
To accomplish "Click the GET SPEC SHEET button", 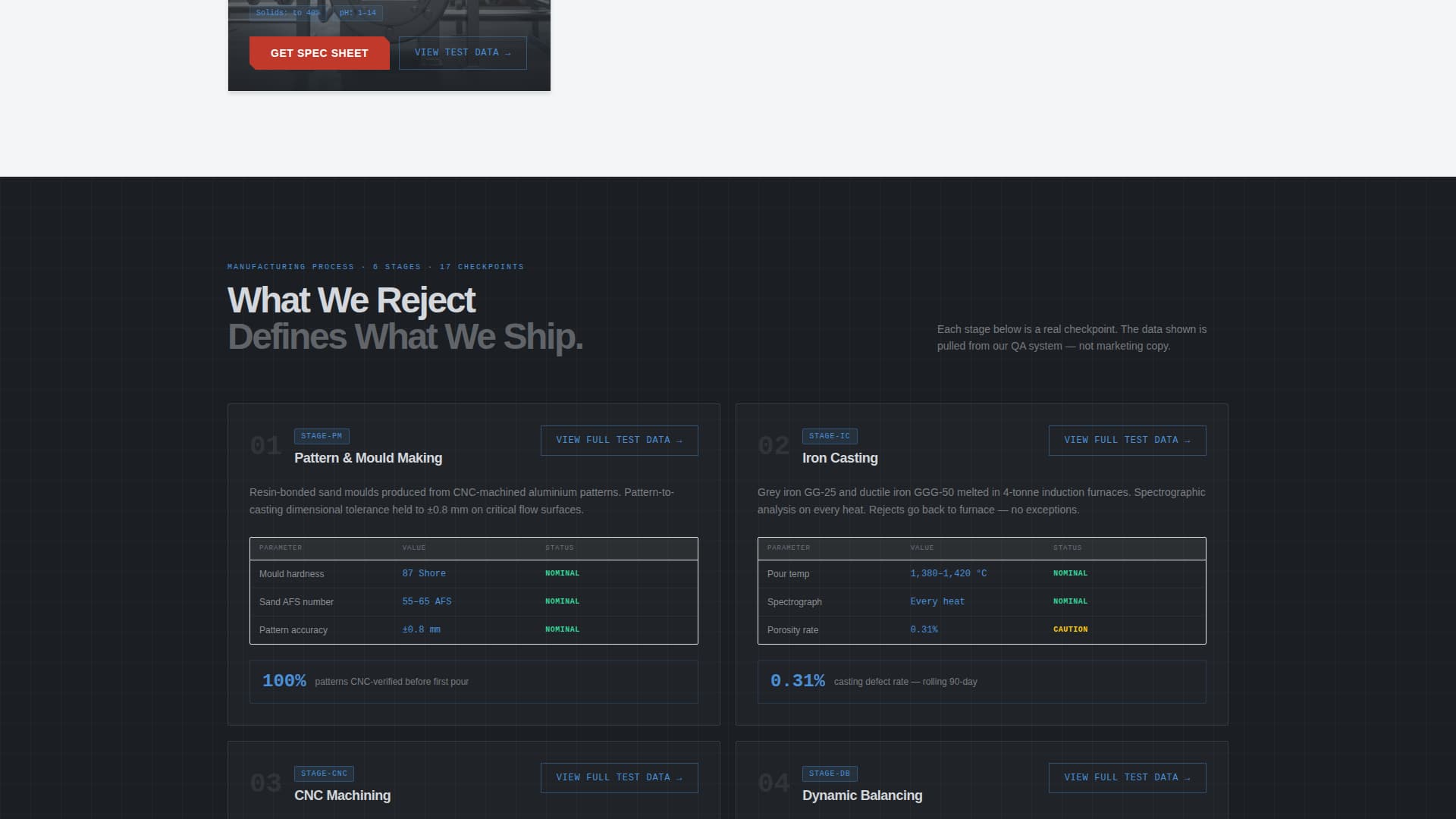I will tap(318, 52).
